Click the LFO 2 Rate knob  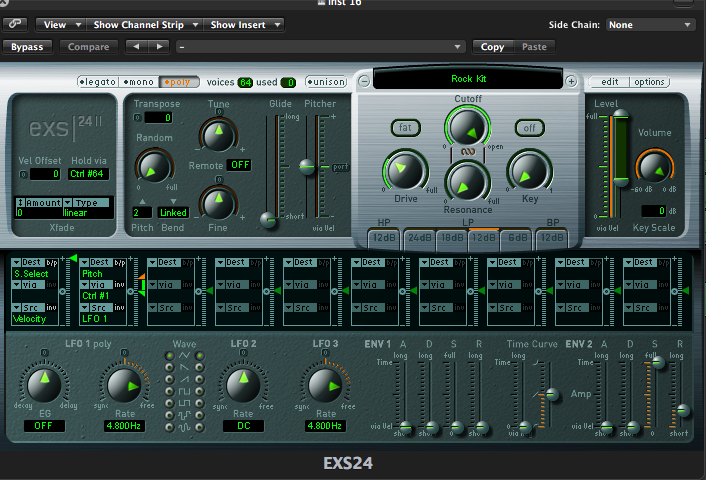[x=243, y=385]
